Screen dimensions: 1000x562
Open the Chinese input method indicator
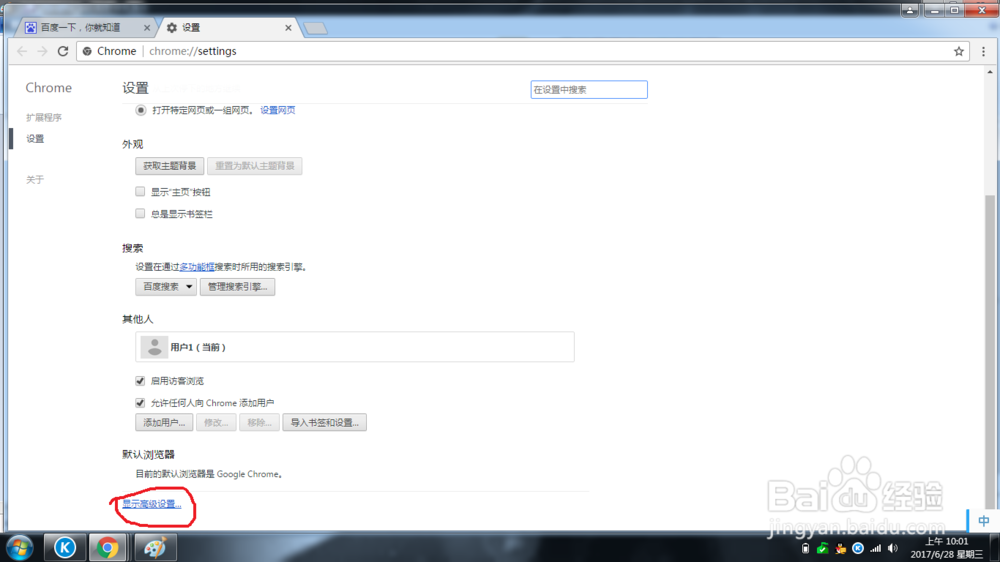pyautogui.click(x=983, y=521)
